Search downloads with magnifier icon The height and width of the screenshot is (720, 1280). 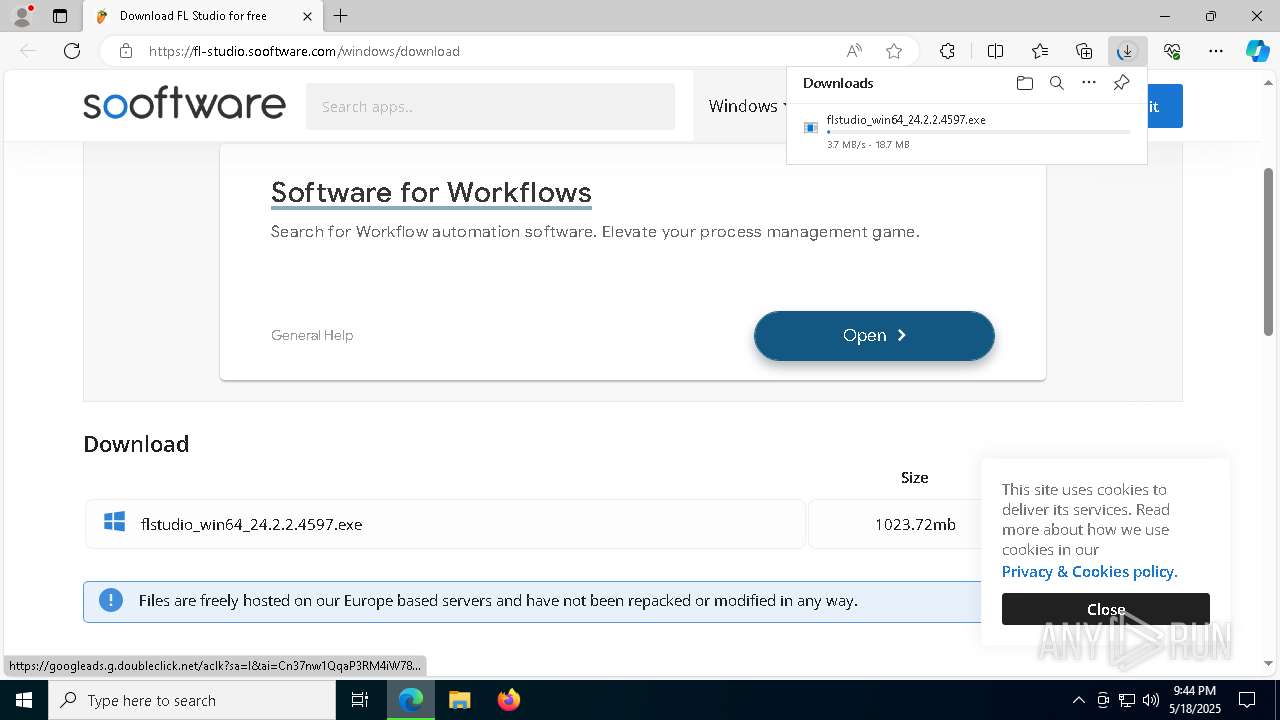1056,83
